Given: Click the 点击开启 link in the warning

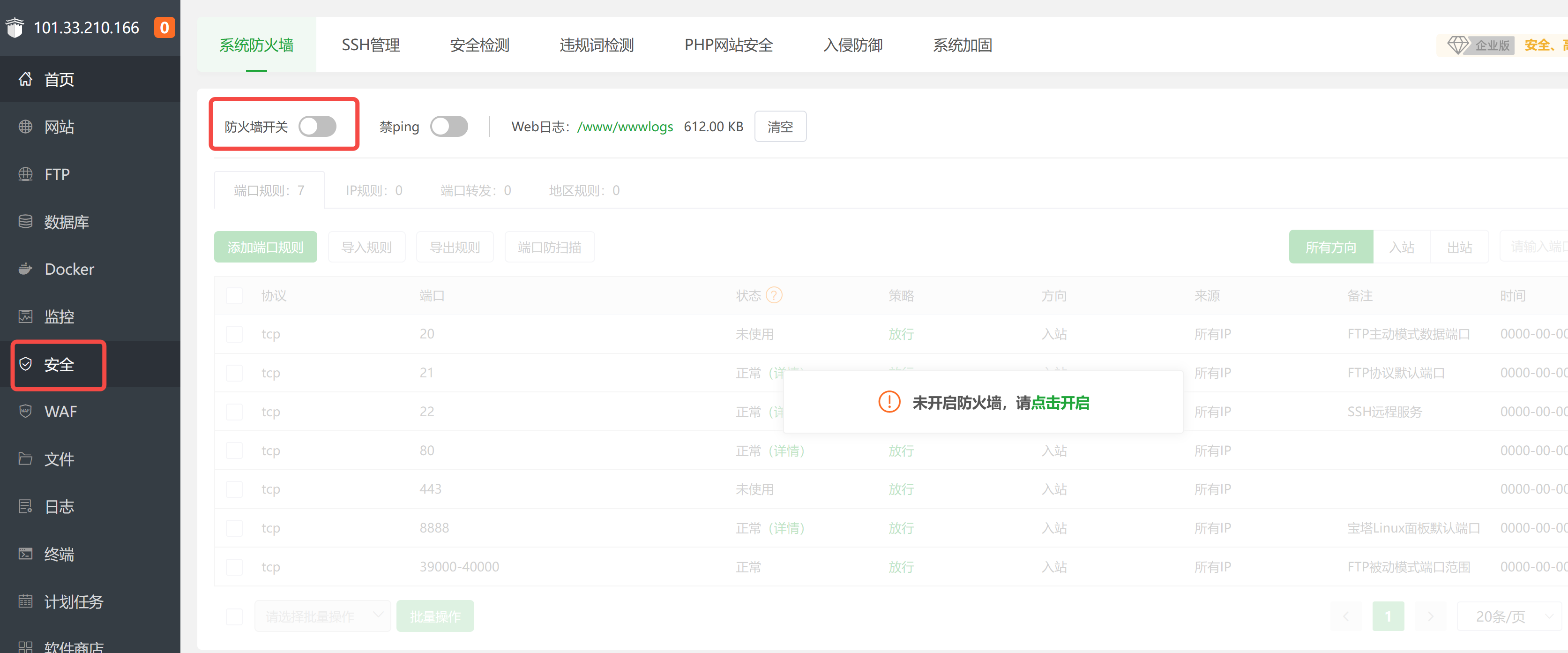Looking at the screenshot, I should (x=1060, y=403).
